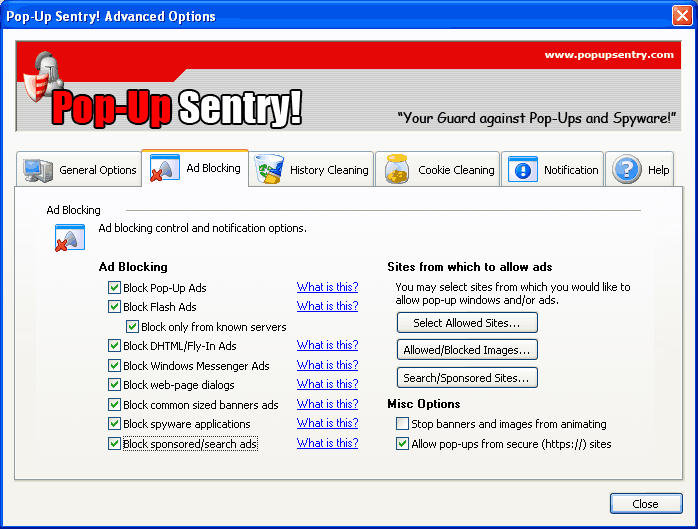Open Allowed/Blocked Images dialog

467,350
